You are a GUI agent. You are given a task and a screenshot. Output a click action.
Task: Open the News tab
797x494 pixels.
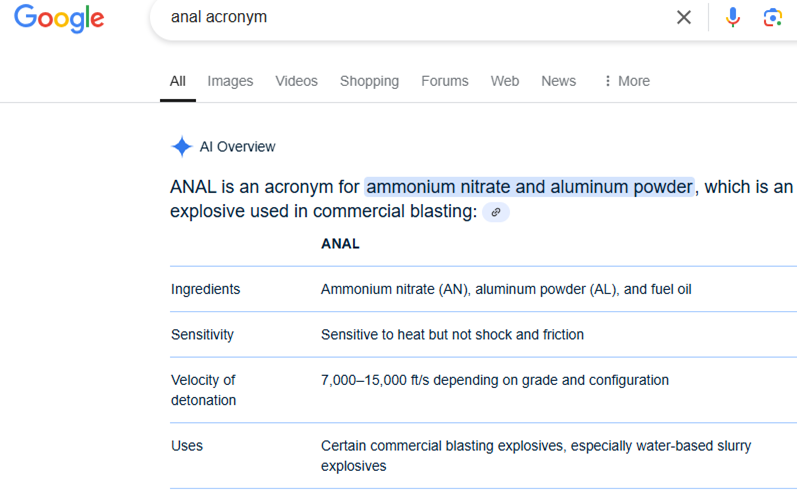point(558,81)
